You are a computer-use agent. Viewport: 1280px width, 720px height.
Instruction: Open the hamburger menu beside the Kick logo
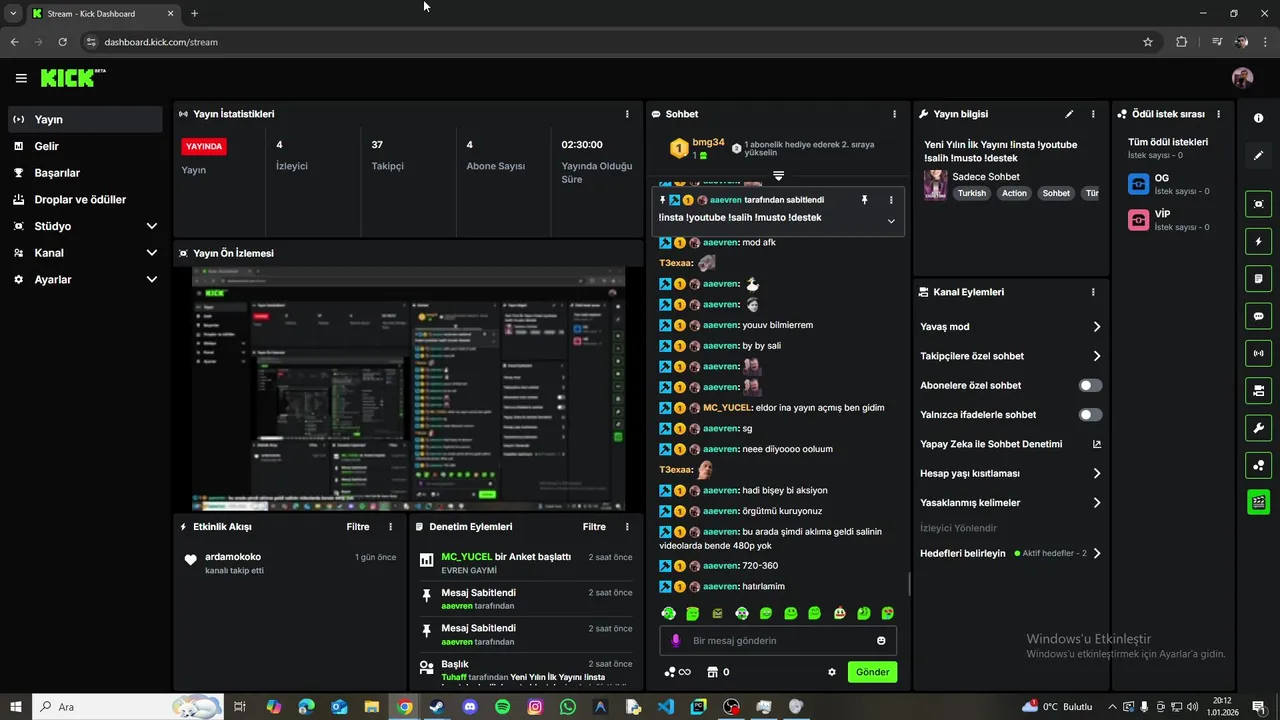point(21,78)
